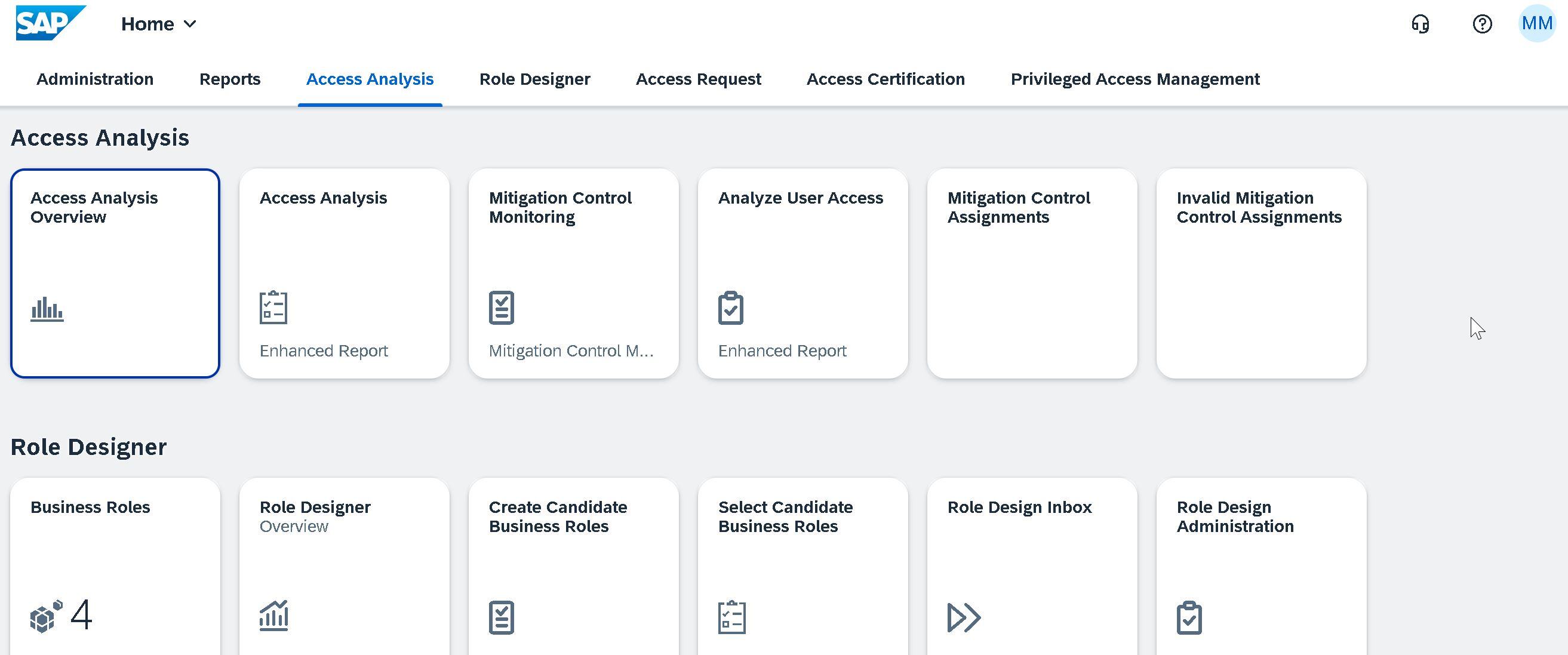Switch to the Reports tab
Viewport: 1568px width, 655px height.
click(230, 79)
